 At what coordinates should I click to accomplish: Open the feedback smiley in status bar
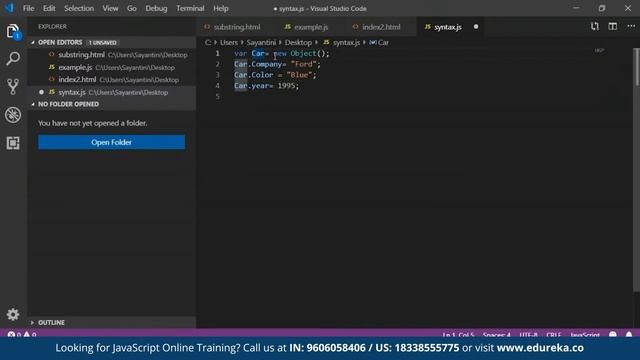click(613, 335)
